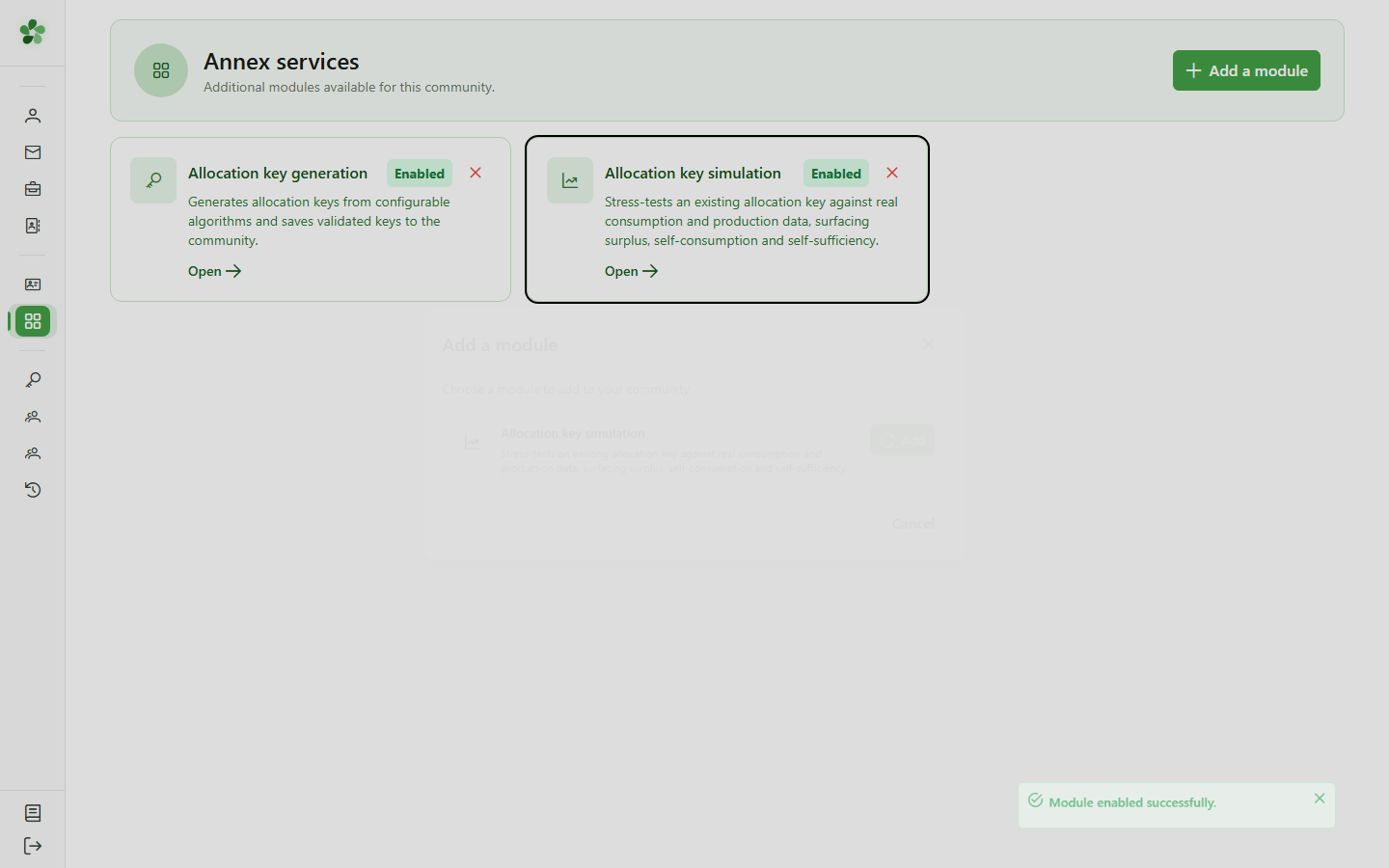Open the Allocation key generation module
Viewport: 1389px width, 868px height.
point(214,271)
